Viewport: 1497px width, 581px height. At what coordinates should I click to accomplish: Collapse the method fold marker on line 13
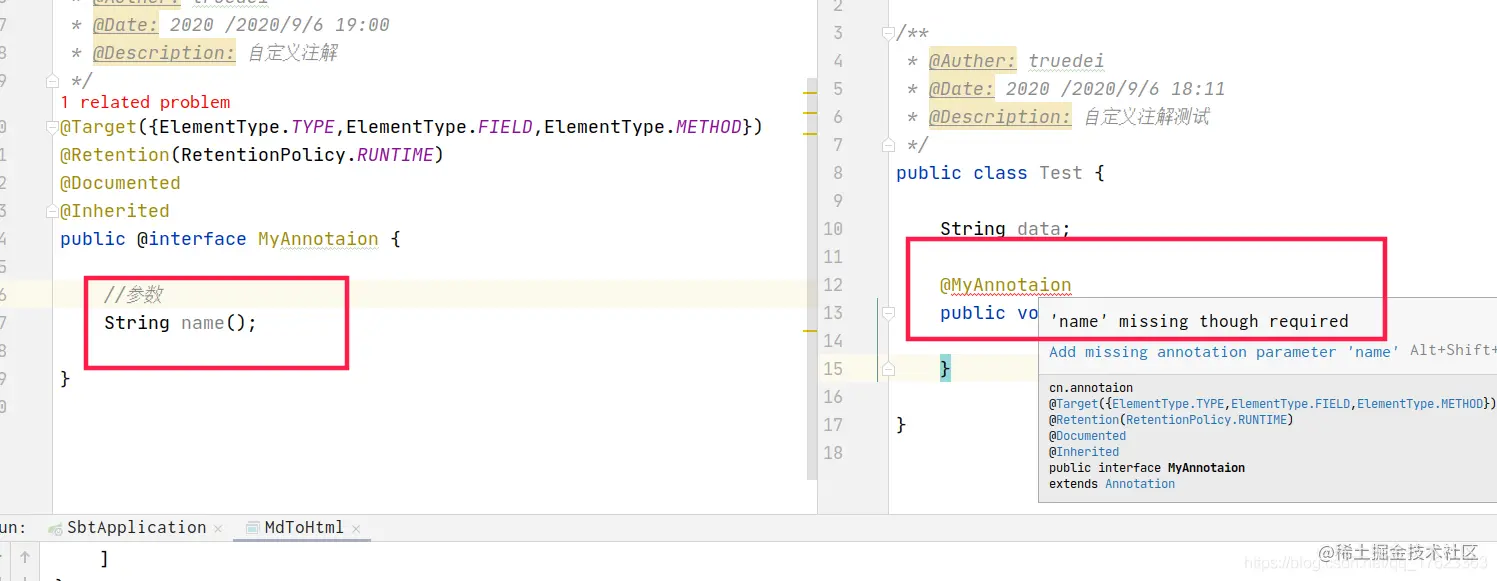887,313
